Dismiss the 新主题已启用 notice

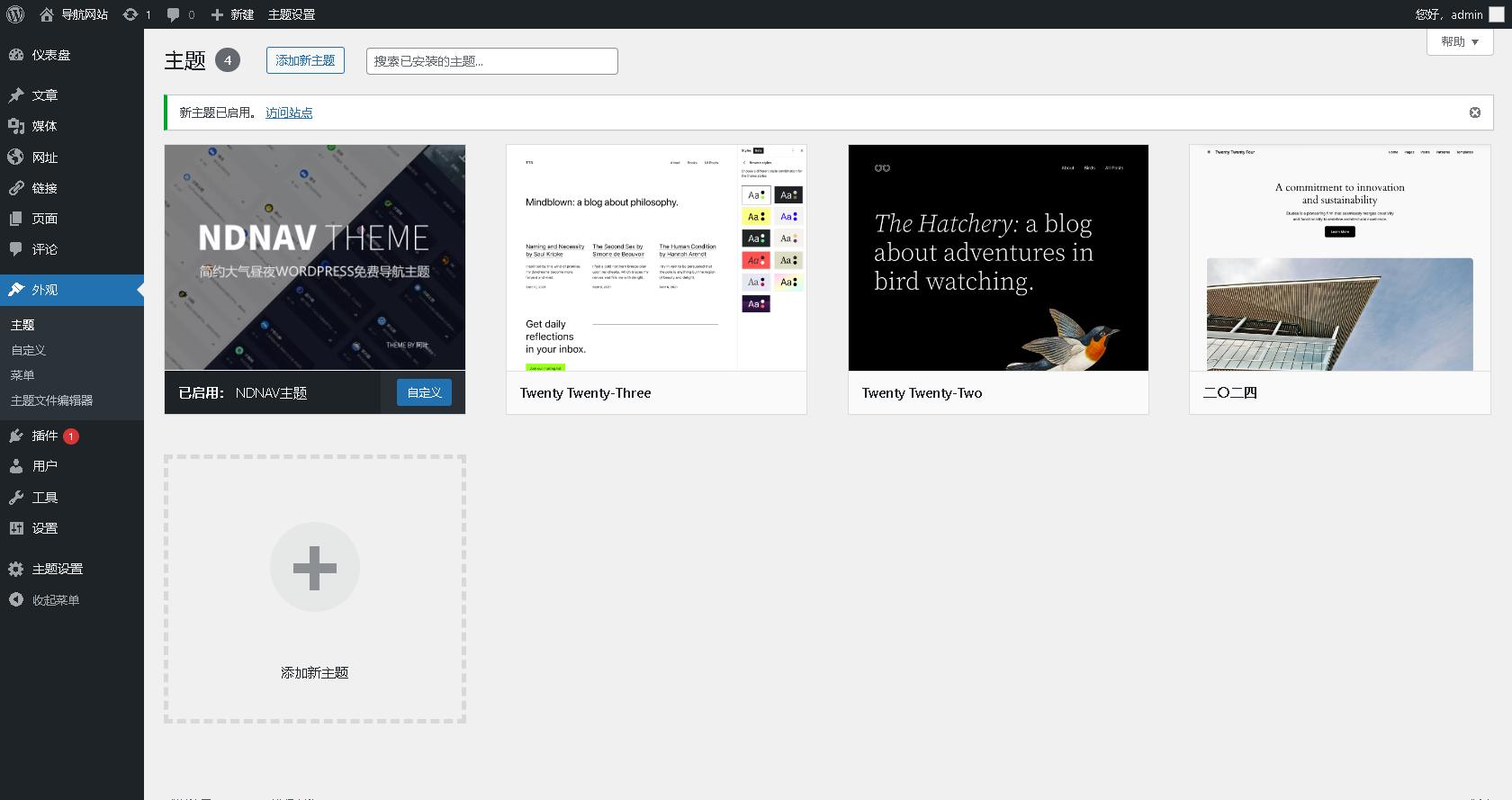tap(1475, 112)
